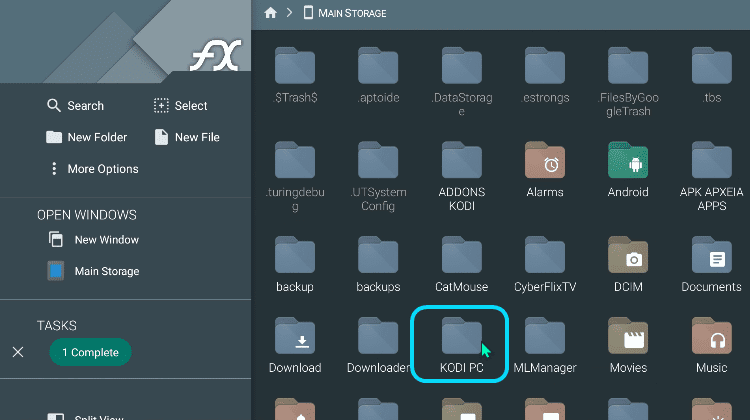Viewport: 750px width, 420px height.
Task: Open the Downloader folder
Action: (x=378, y=345)
